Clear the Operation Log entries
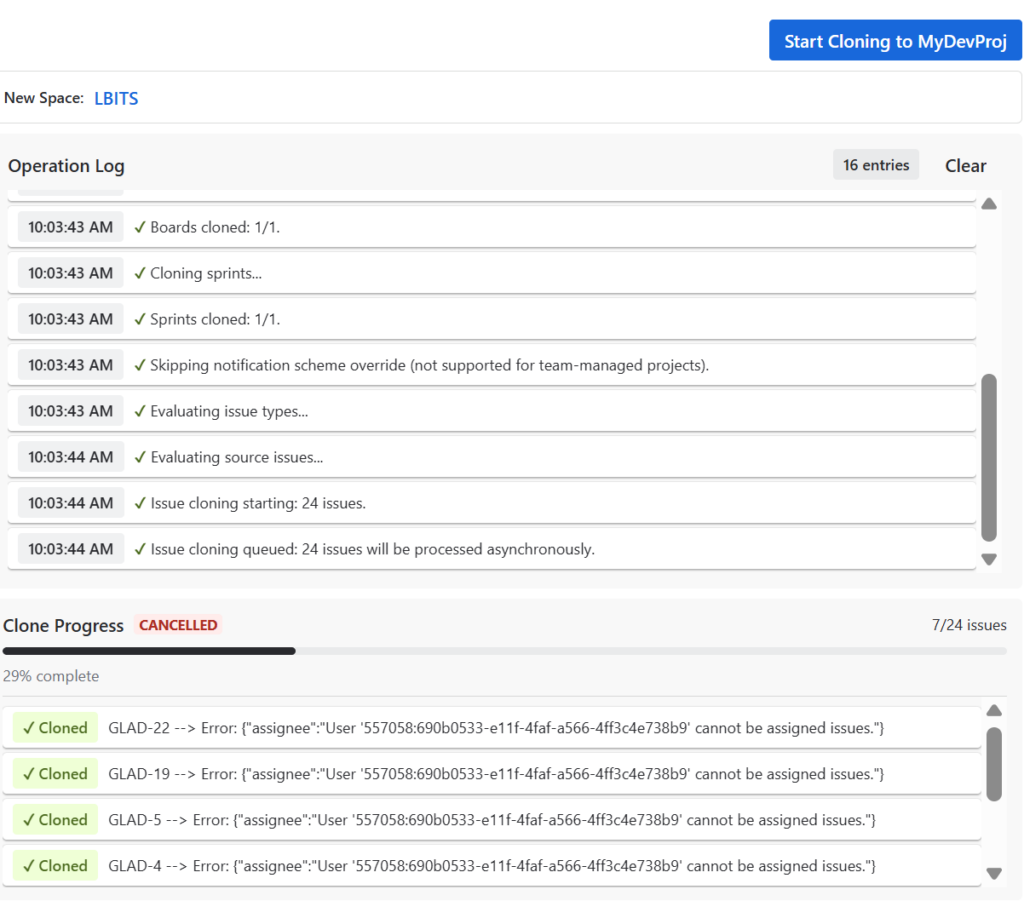 [965, 166]
